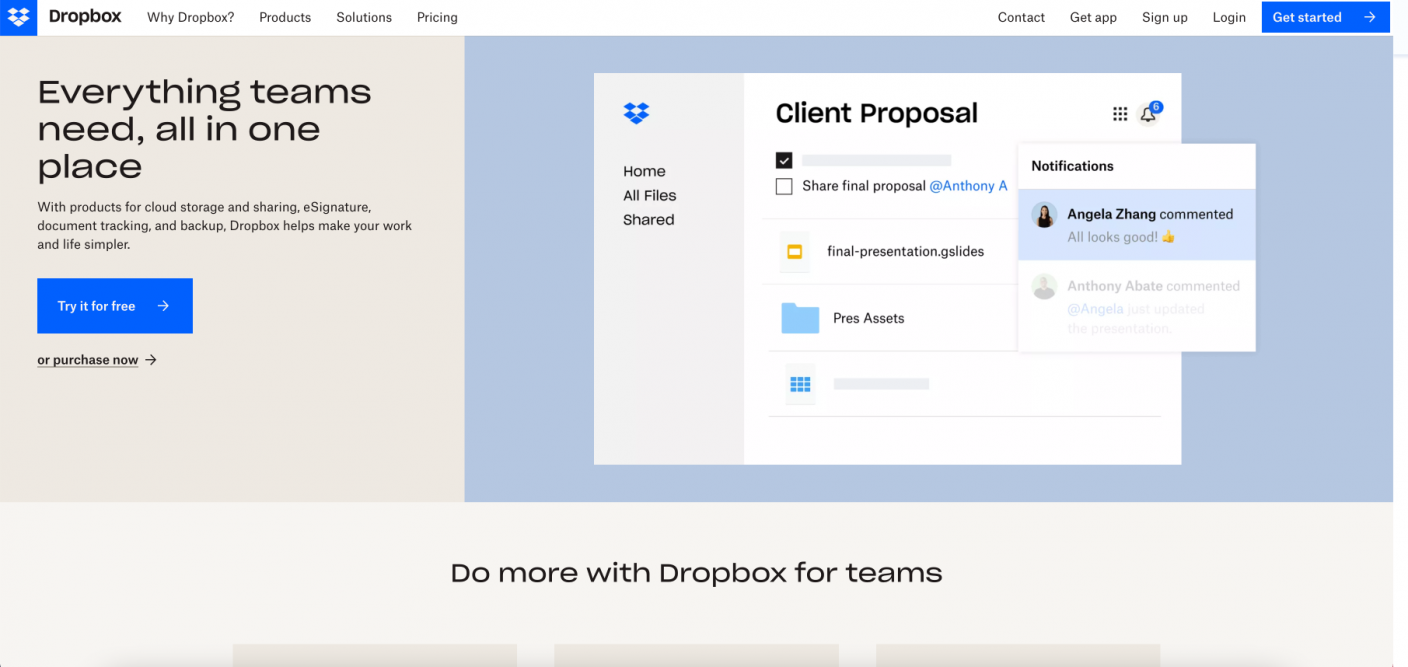Open the notifications bell in Client Proposal

(x=1148, y=114)
